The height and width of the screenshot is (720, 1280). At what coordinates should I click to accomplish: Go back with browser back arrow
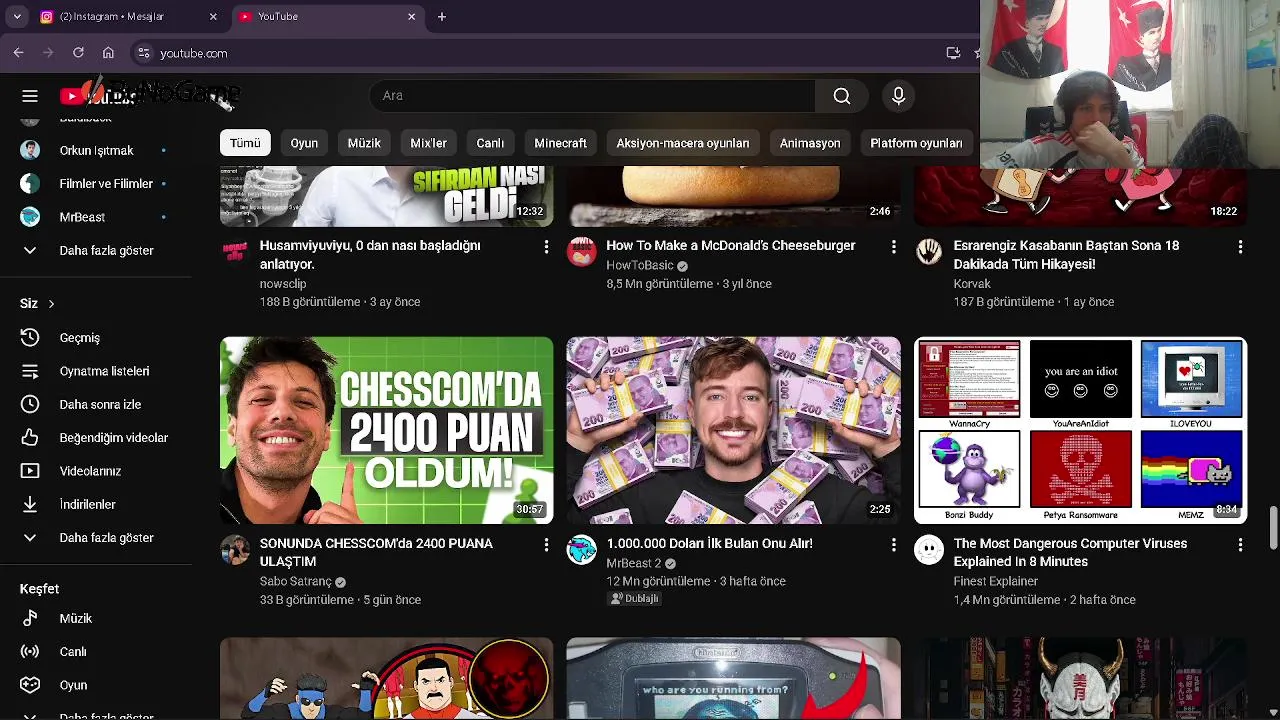tap(18, 53)
